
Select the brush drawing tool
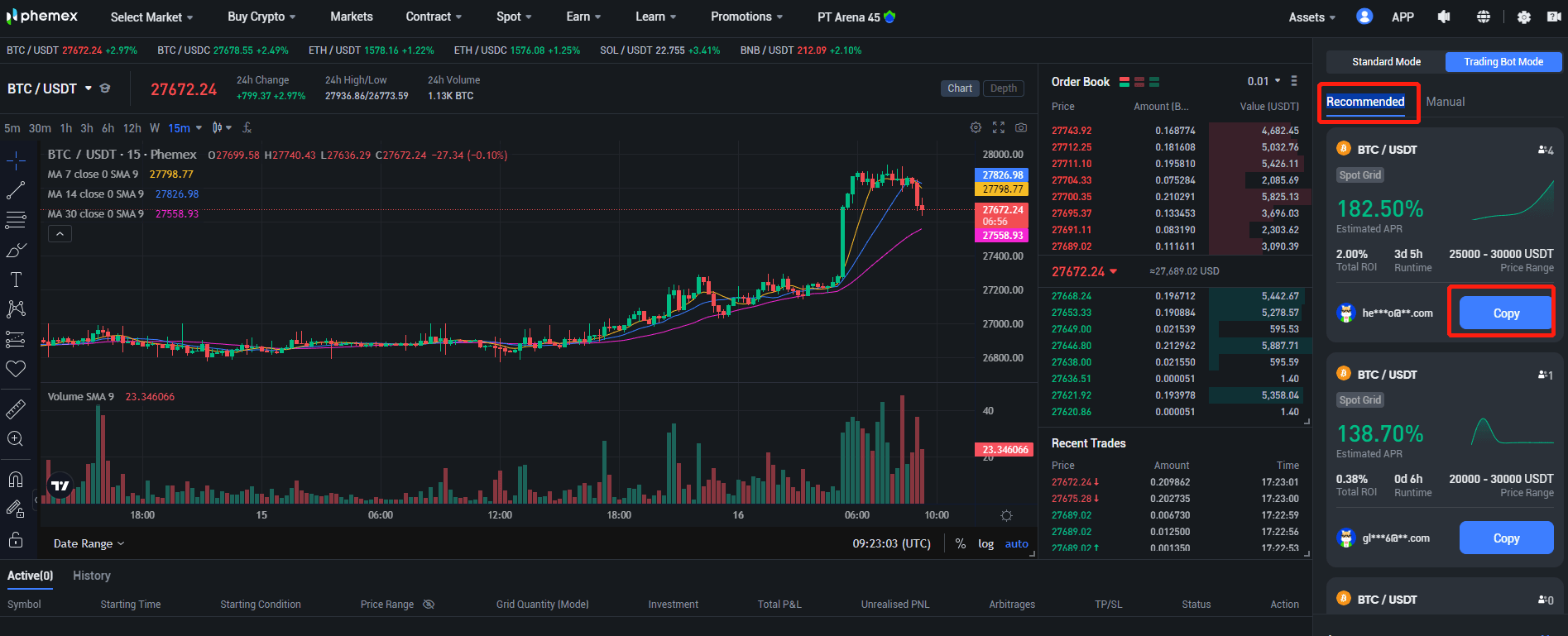[16, 250]
